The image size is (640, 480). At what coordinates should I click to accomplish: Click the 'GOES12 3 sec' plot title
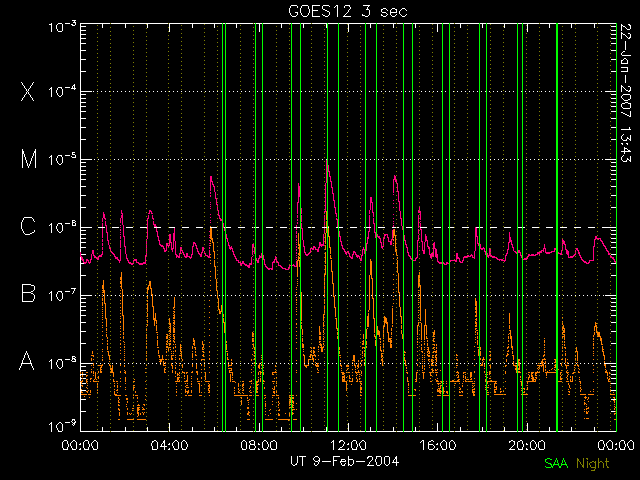(348, 11)
